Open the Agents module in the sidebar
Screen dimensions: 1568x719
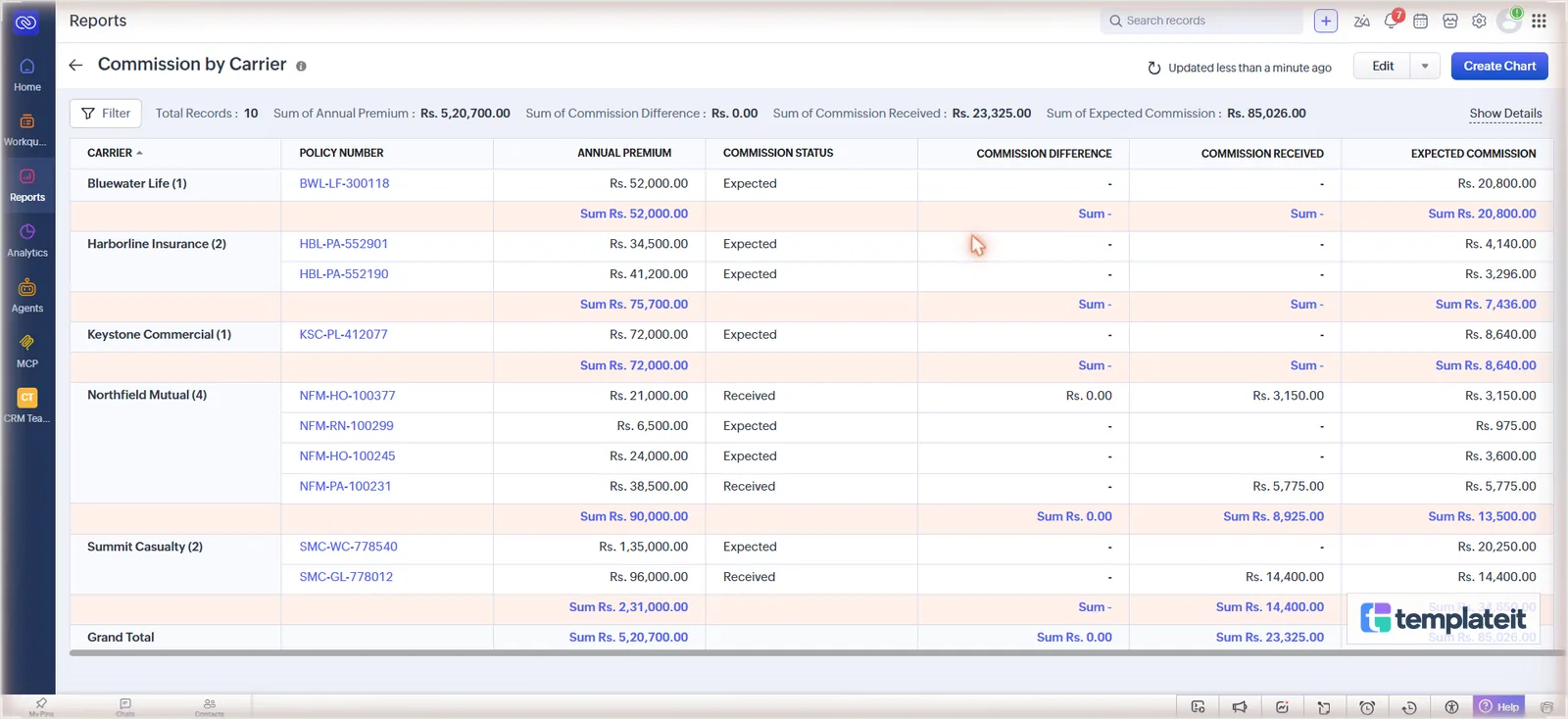[27, 296]
